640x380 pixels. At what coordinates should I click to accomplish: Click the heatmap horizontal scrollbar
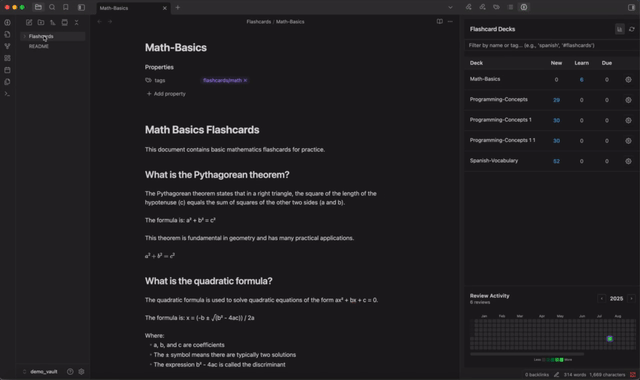[527, 354]
